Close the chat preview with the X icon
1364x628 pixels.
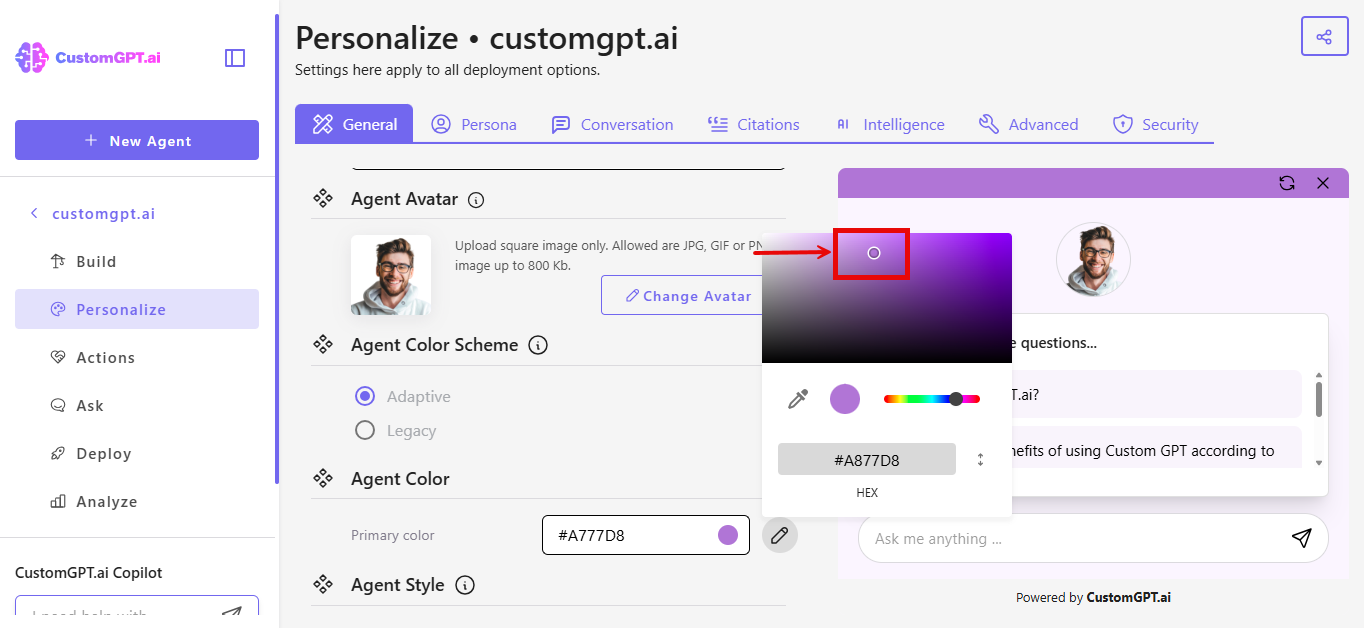(1323, 183)
